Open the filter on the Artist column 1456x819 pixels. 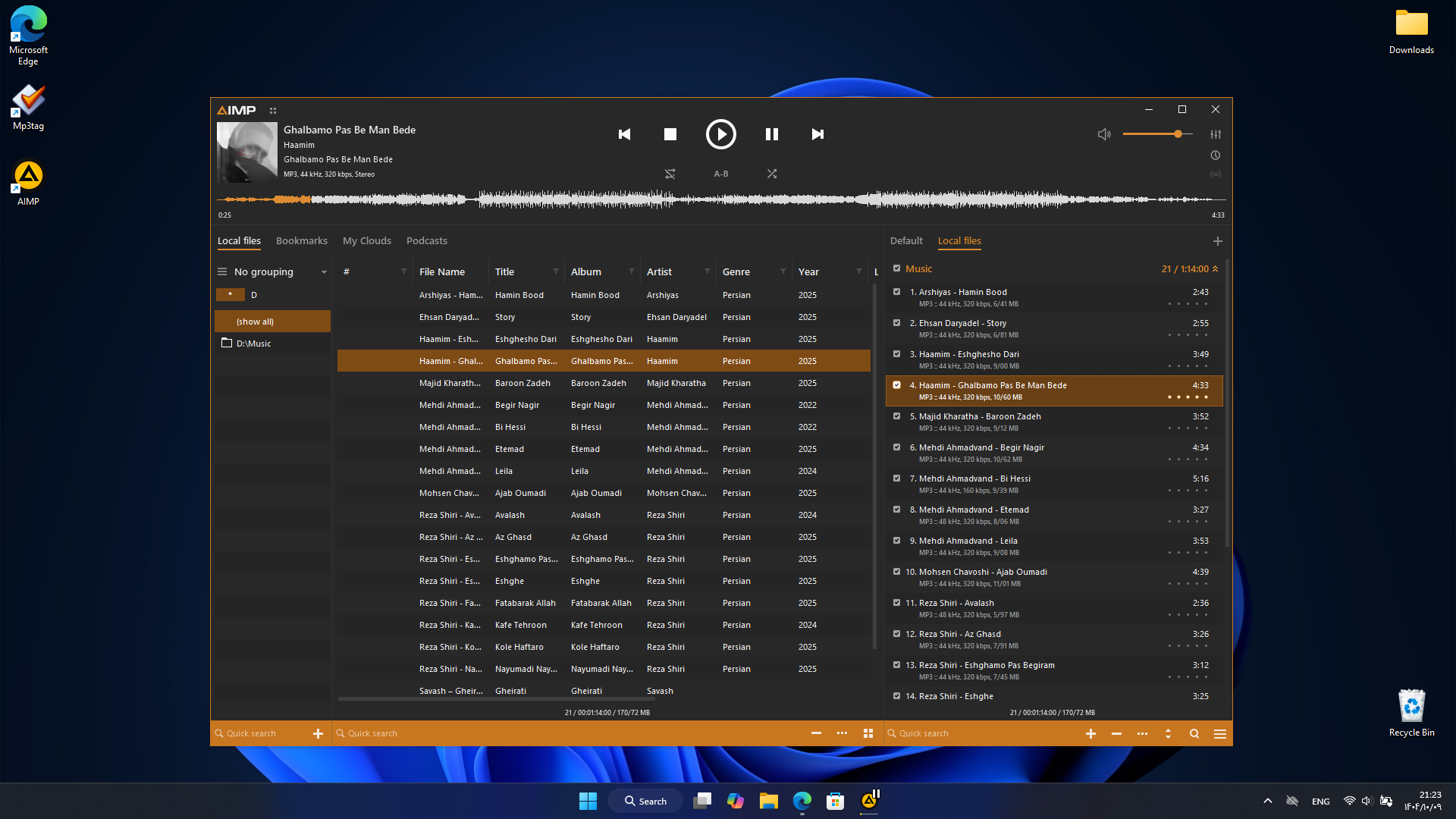tap(707, 271)
